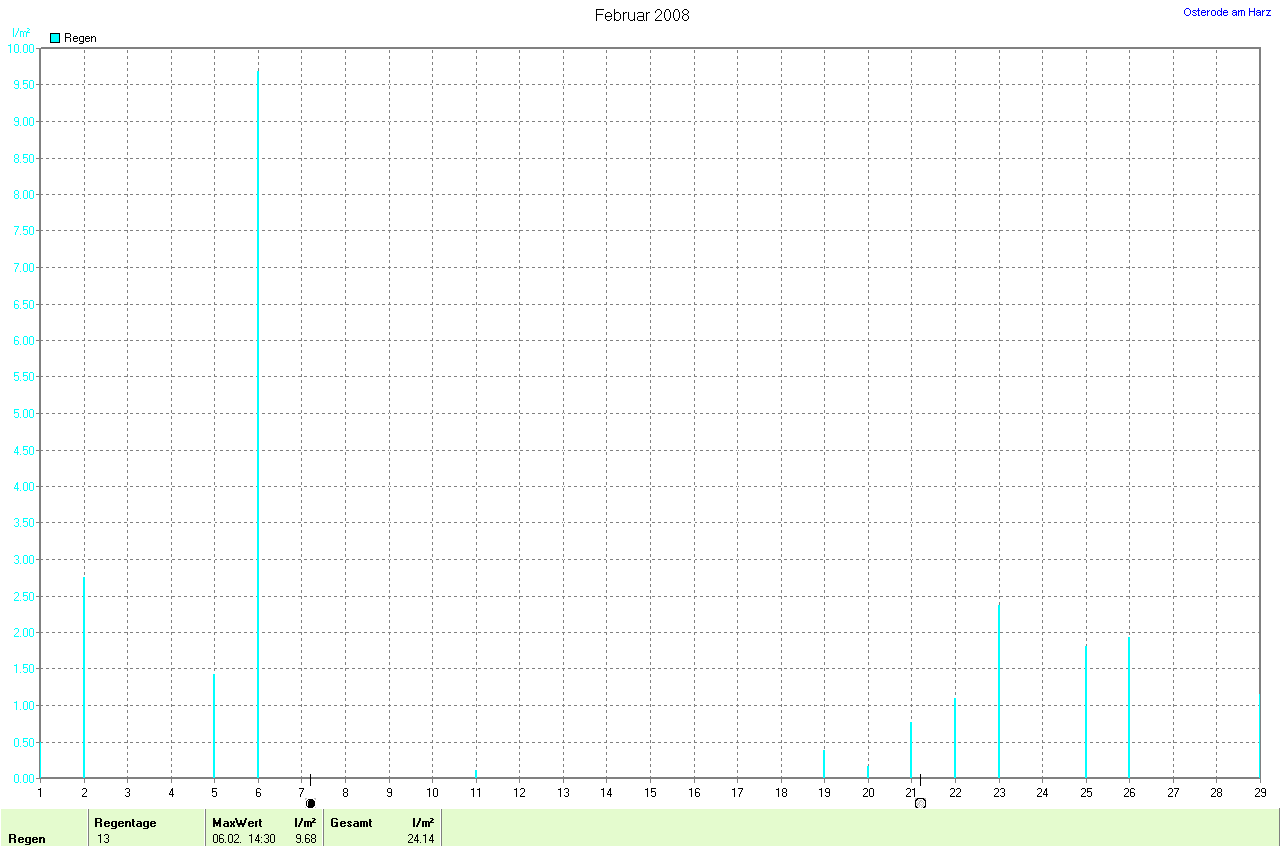Click the new moon icon below day 7
Image resolution: width=1280 pixels, height=846 pixels.
tap(310, 803)
